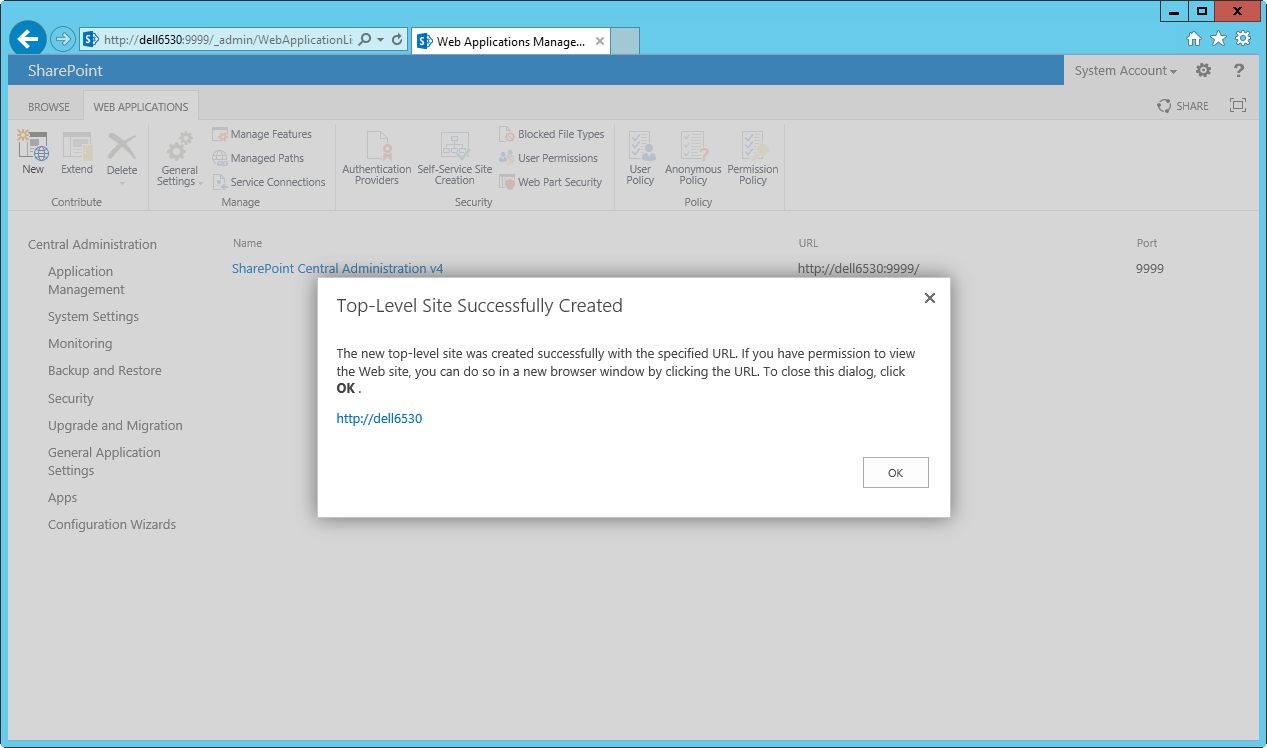Go to Monitoring
Screen dimensions: 1267x748
(x=80, y=344)
